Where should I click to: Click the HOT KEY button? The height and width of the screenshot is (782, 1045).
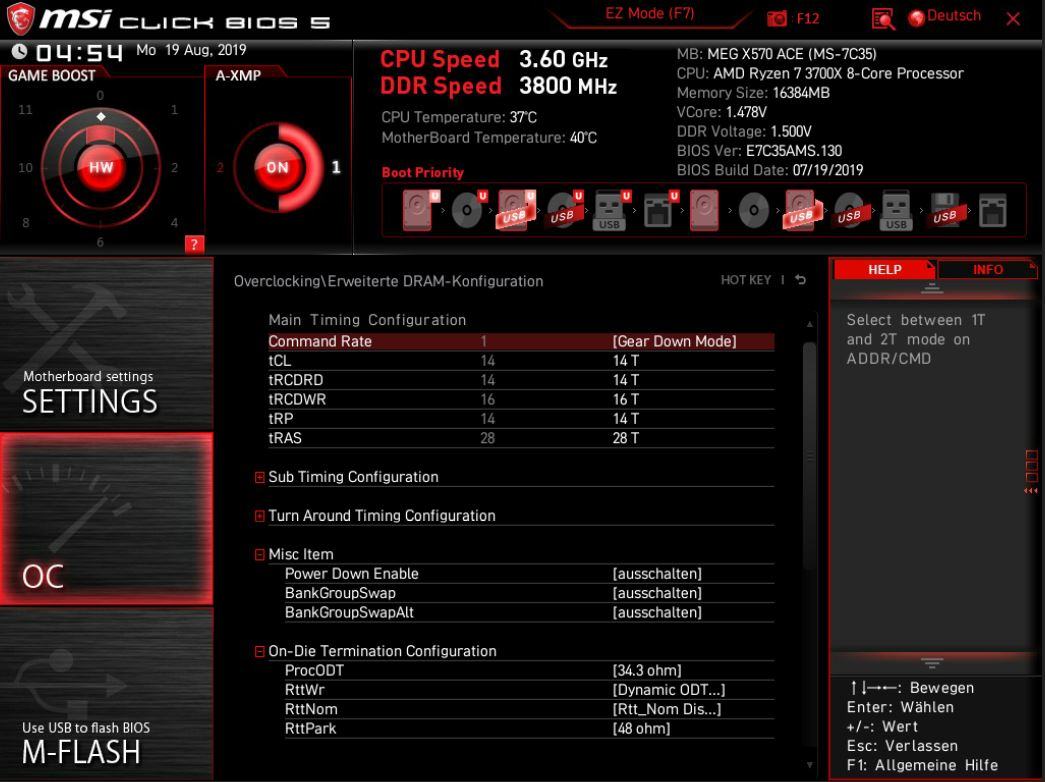pos(746,280)
